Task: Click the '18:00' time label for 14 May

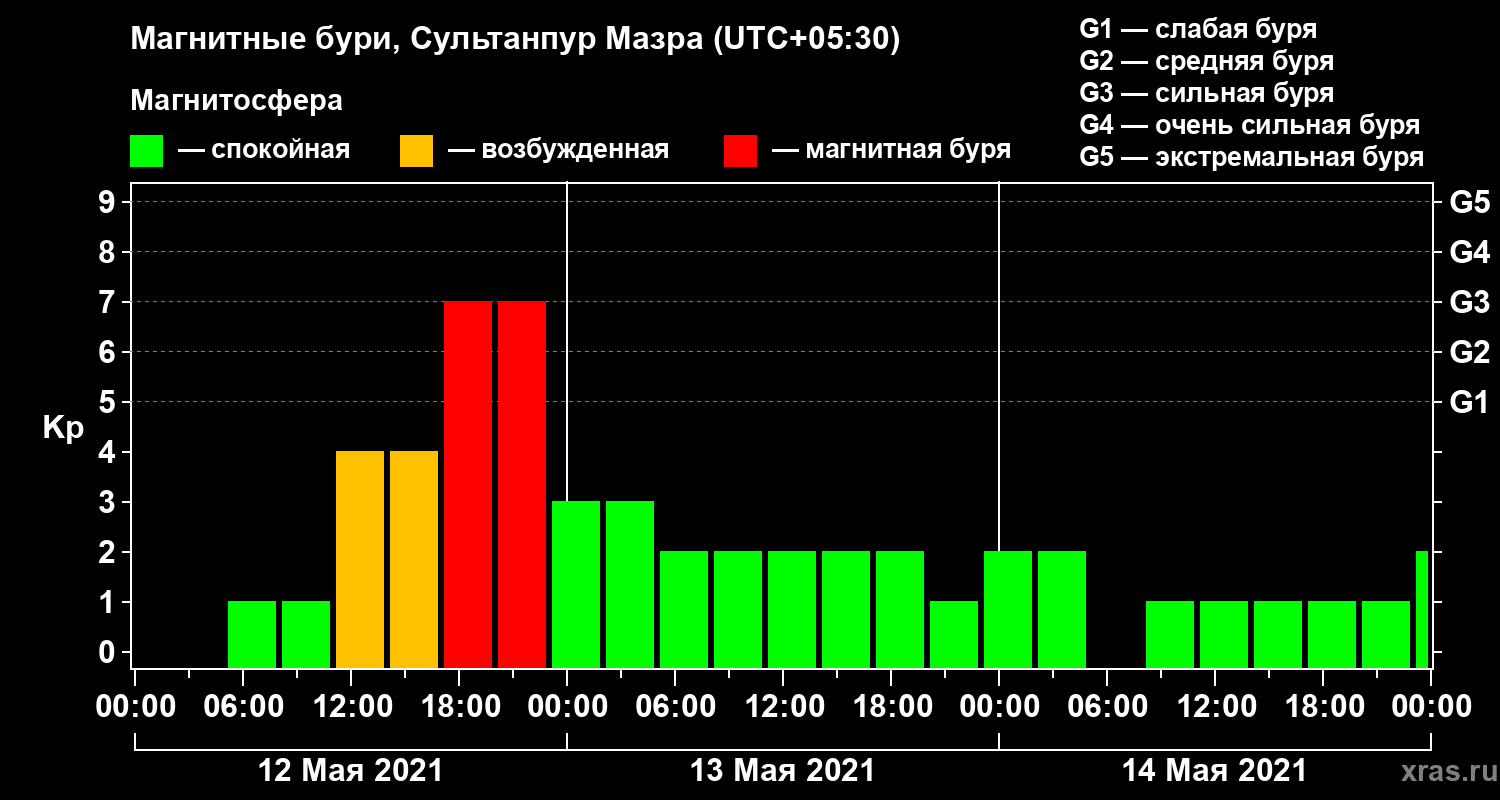Action: click(1323, 706)
